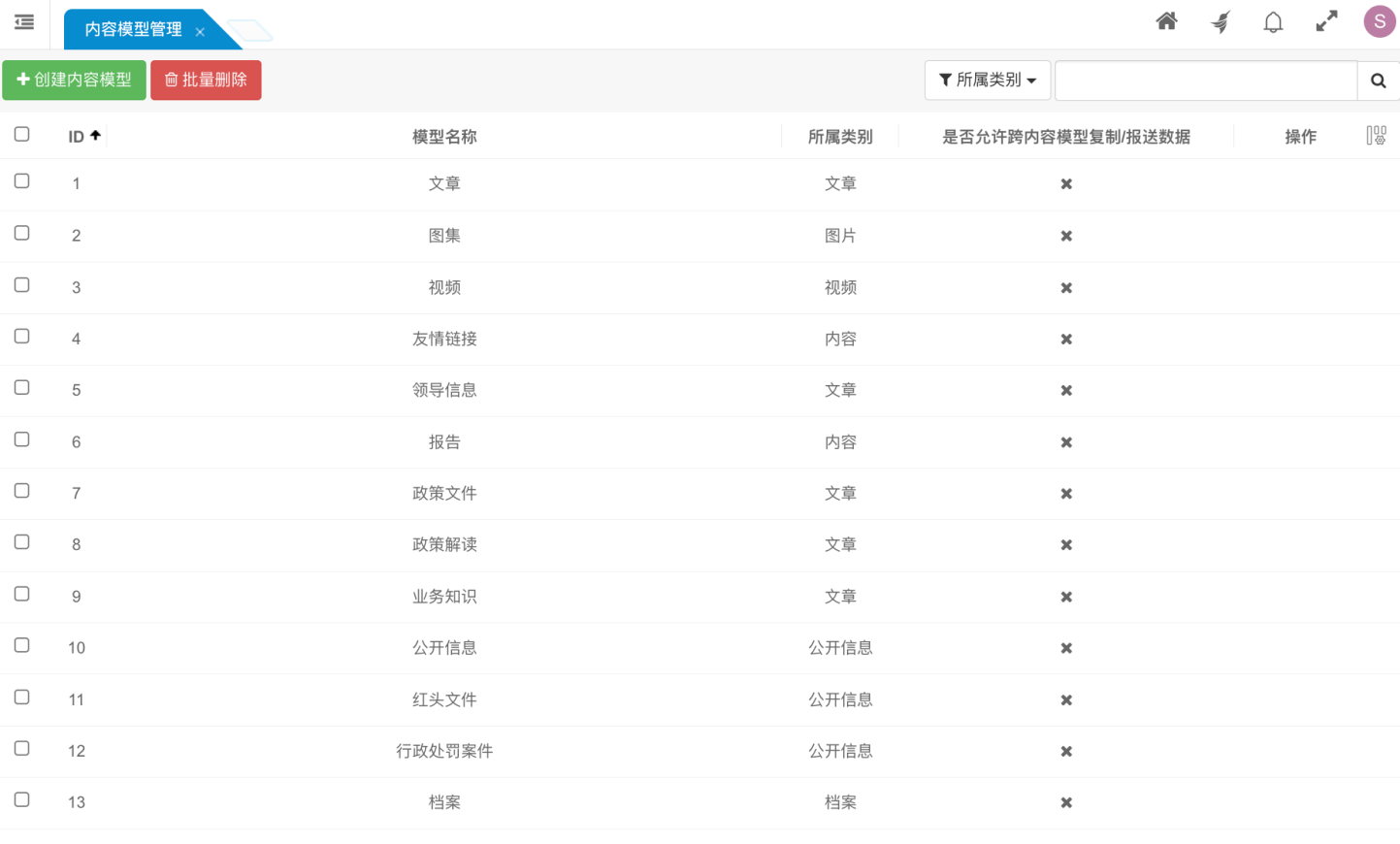Close the 内容模型管理 tab
The image size is (1400, 844).
coord(200,31)
